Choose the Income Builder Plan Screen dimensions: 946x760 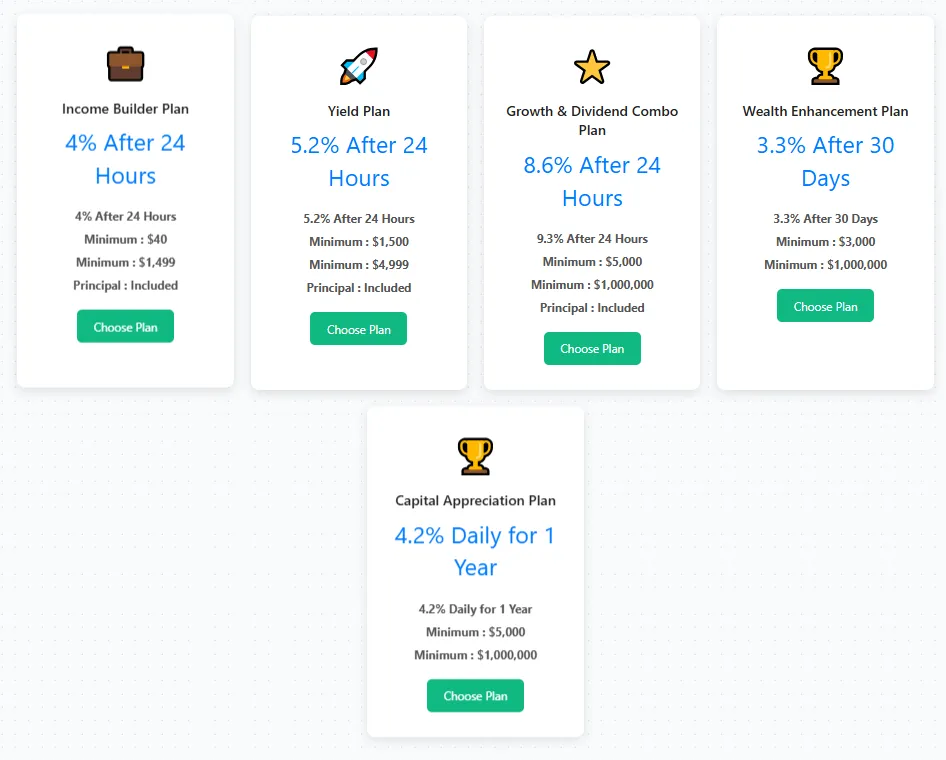point(125,327)
